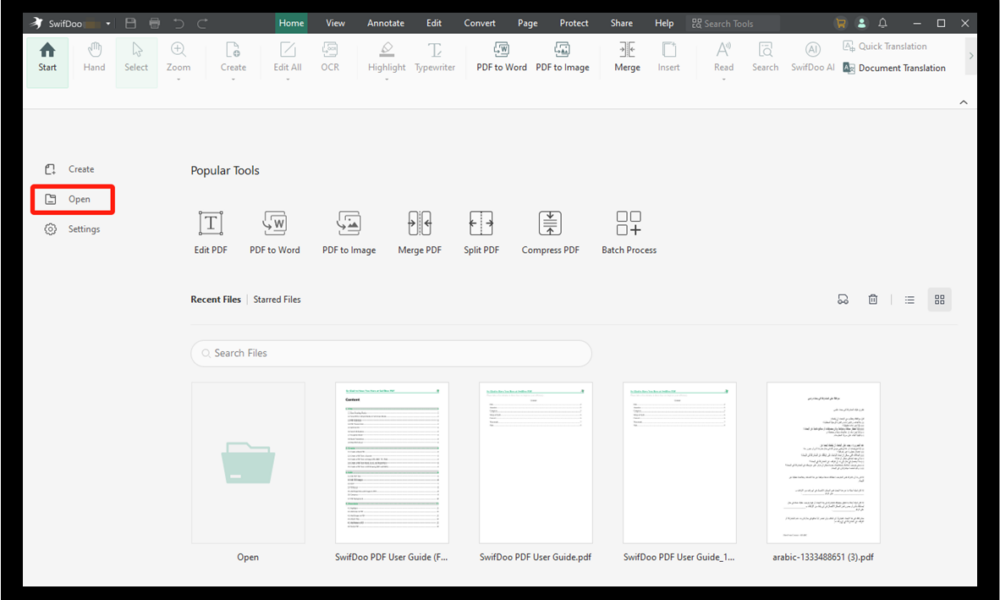Click the Print icon in title bar
Screen dimensions: 1000x600
[154, 23]
